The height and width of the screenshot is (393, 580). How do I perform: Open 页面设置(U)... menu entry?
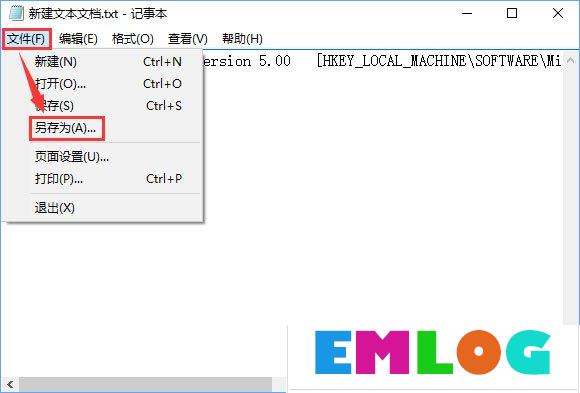click(104, 157)
